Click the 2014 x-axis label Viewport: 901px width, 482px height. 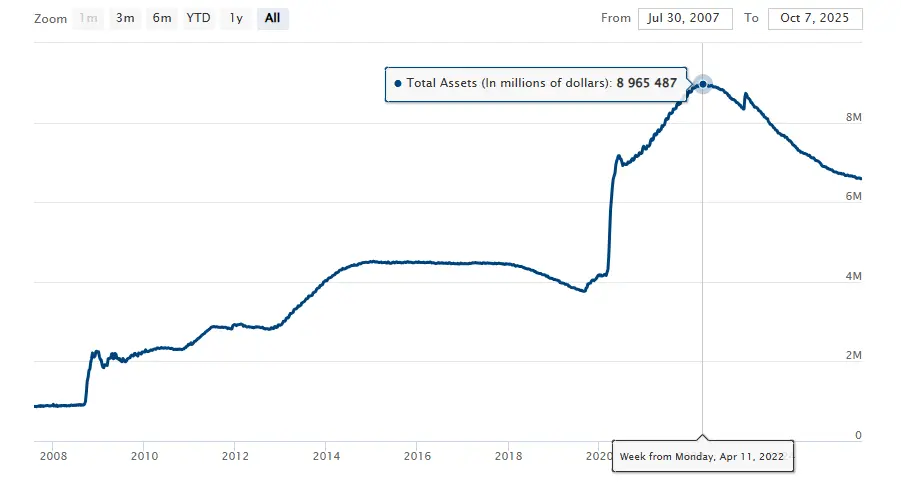[326, 456]
